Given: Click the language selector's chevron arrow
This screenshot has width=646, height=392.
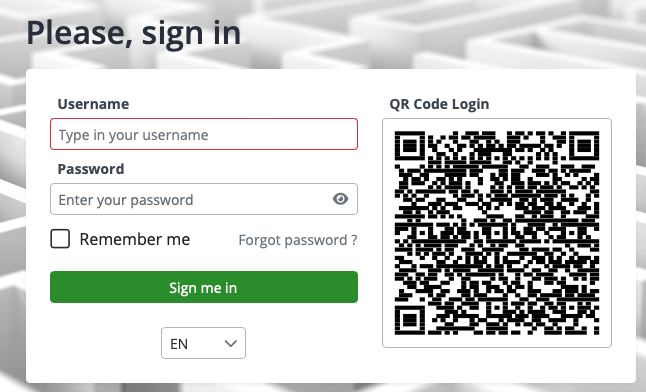Looking at the screenshot, I should coord(231,343).
